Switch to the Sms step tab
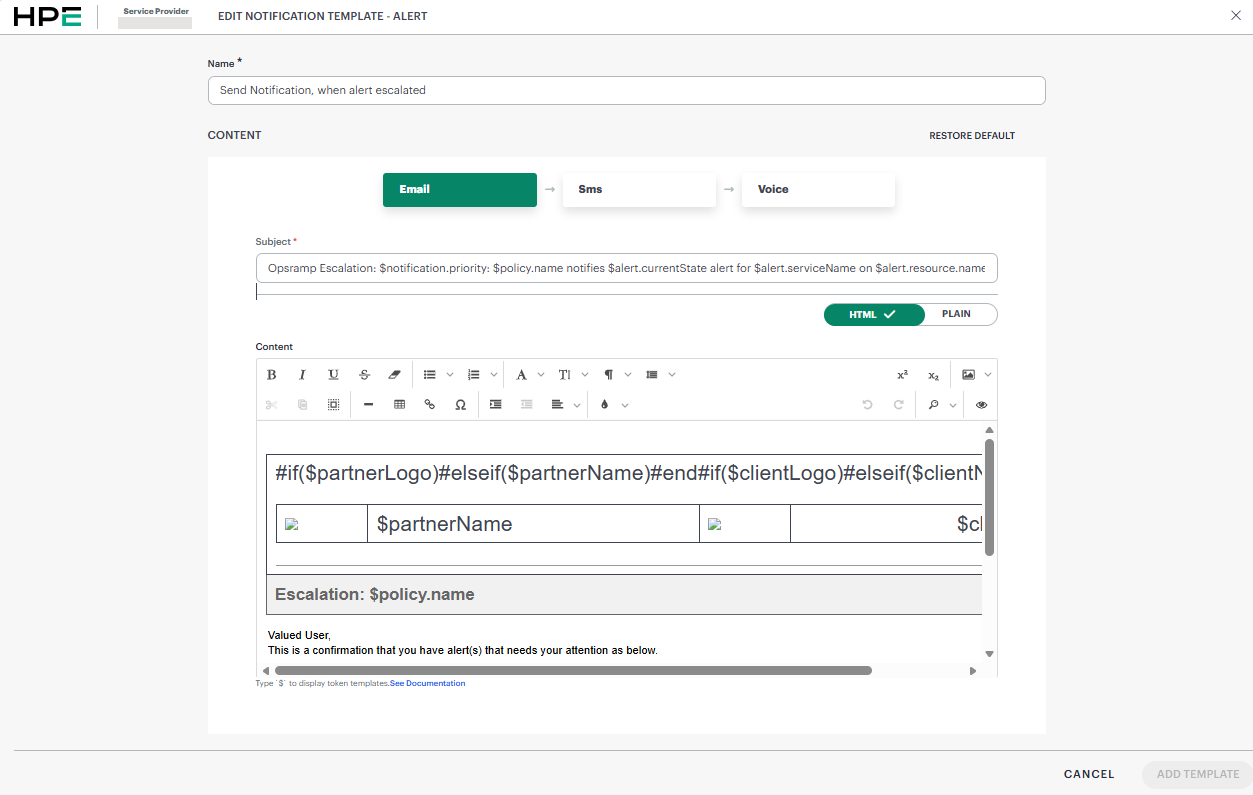 (639, 190)
